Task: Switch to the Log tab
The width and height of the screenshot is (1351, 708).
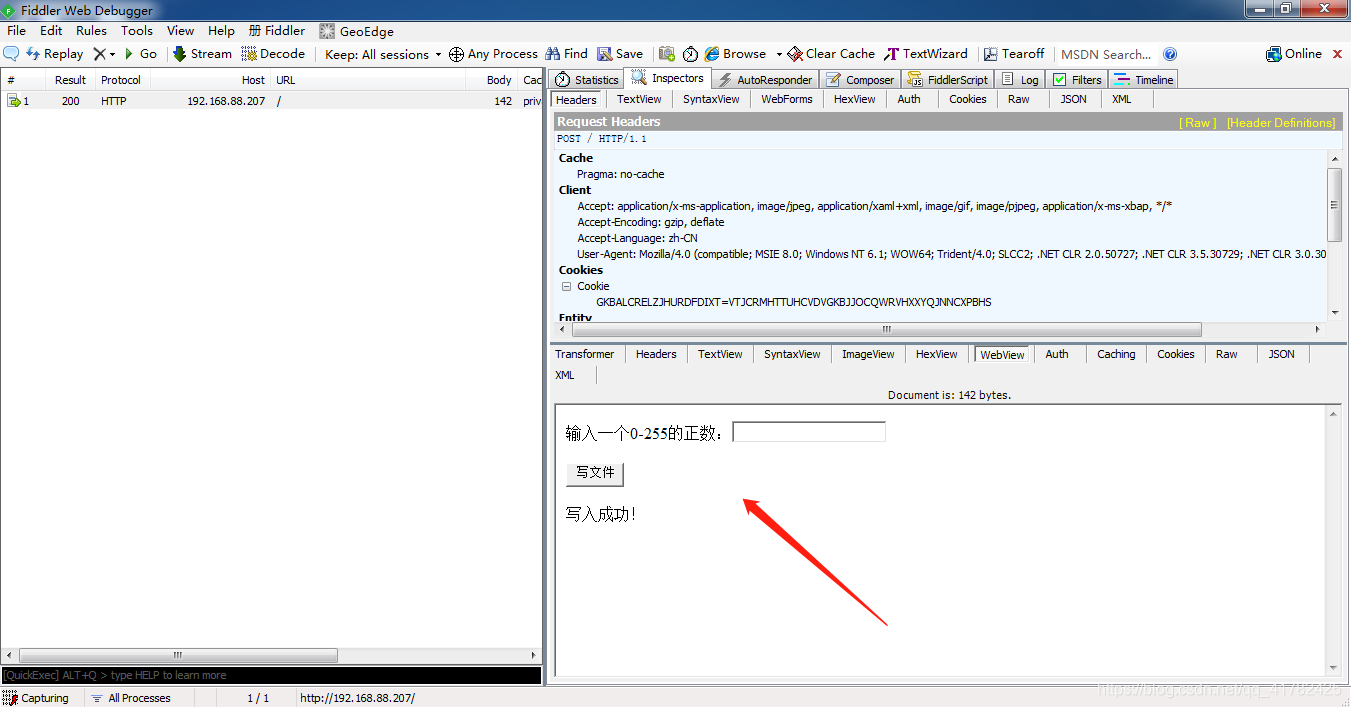Action: 1020,80
